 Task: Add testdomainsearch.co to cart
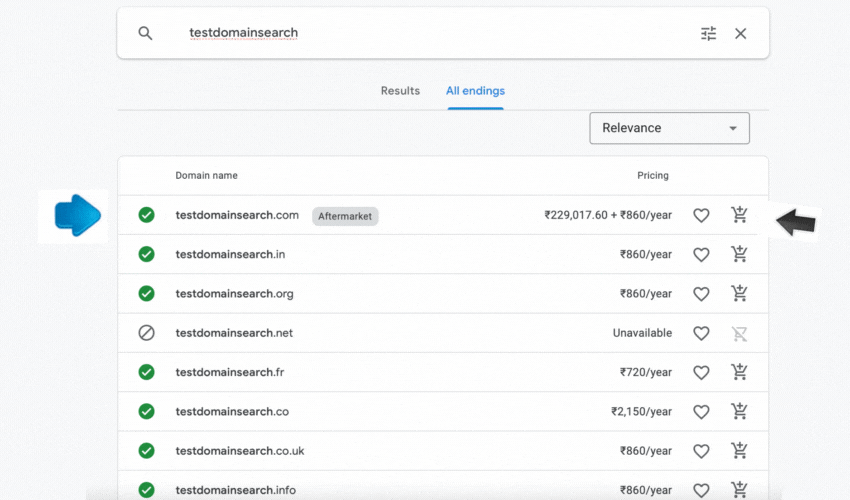(739, 411)
